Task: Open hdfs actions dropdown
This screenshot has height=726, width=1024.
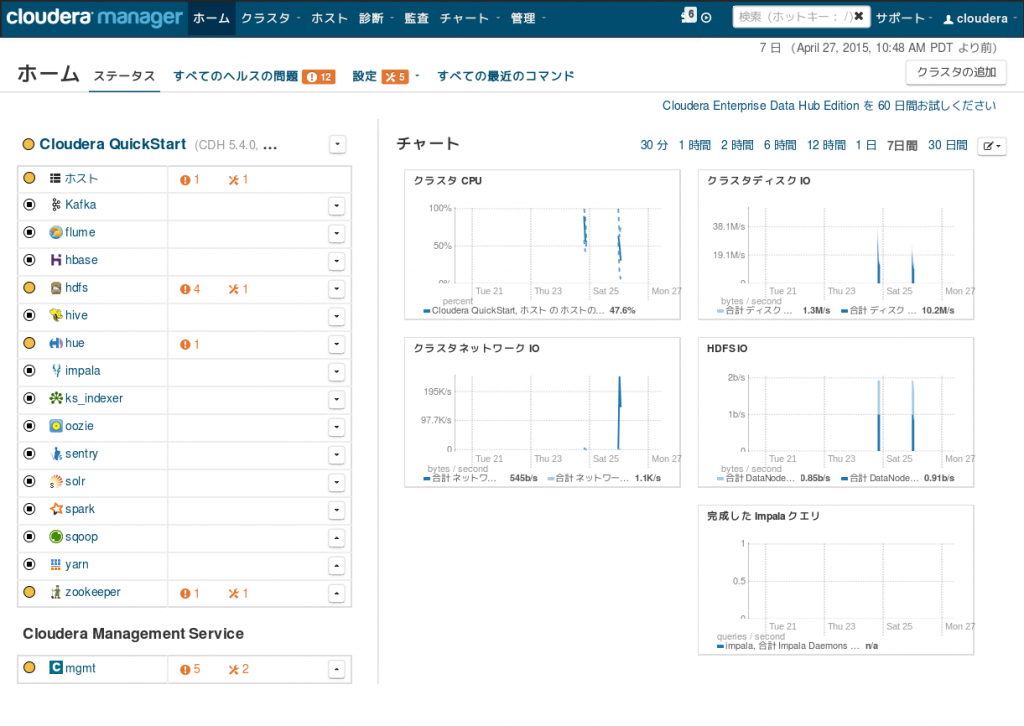Action: tap(336, 289)
